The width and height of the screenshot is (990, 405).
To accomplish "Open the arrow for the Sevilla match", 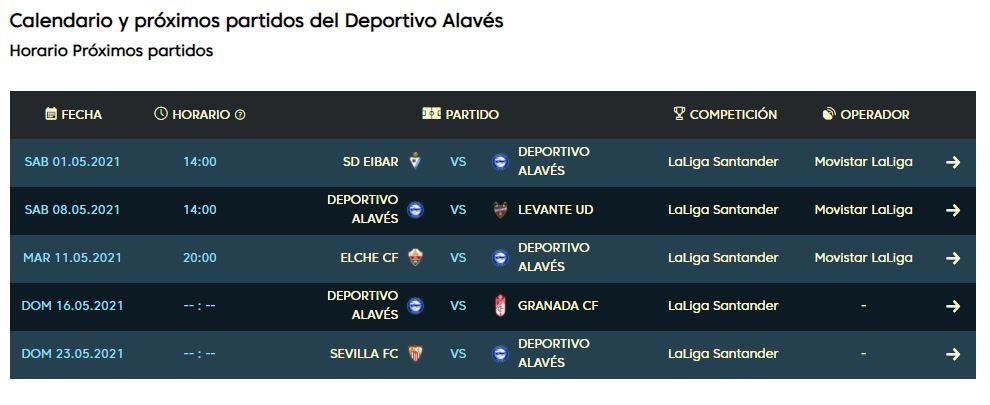I will click(952, 354).
